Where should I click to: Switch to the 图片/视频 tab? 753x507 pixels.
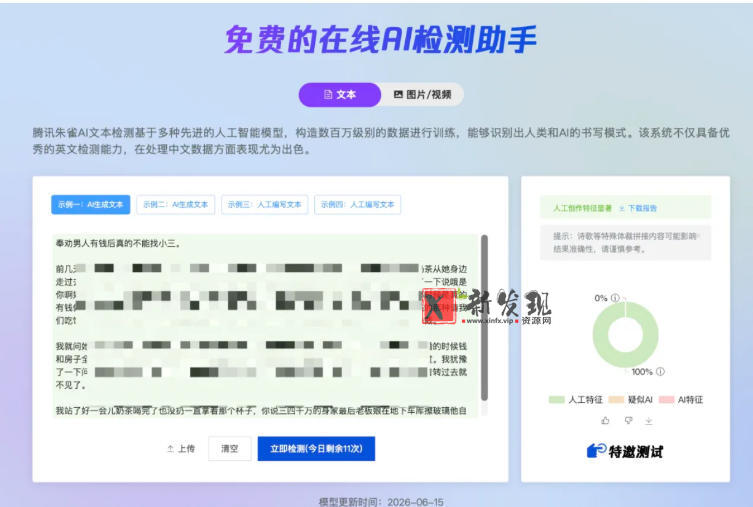coord(422,95)
